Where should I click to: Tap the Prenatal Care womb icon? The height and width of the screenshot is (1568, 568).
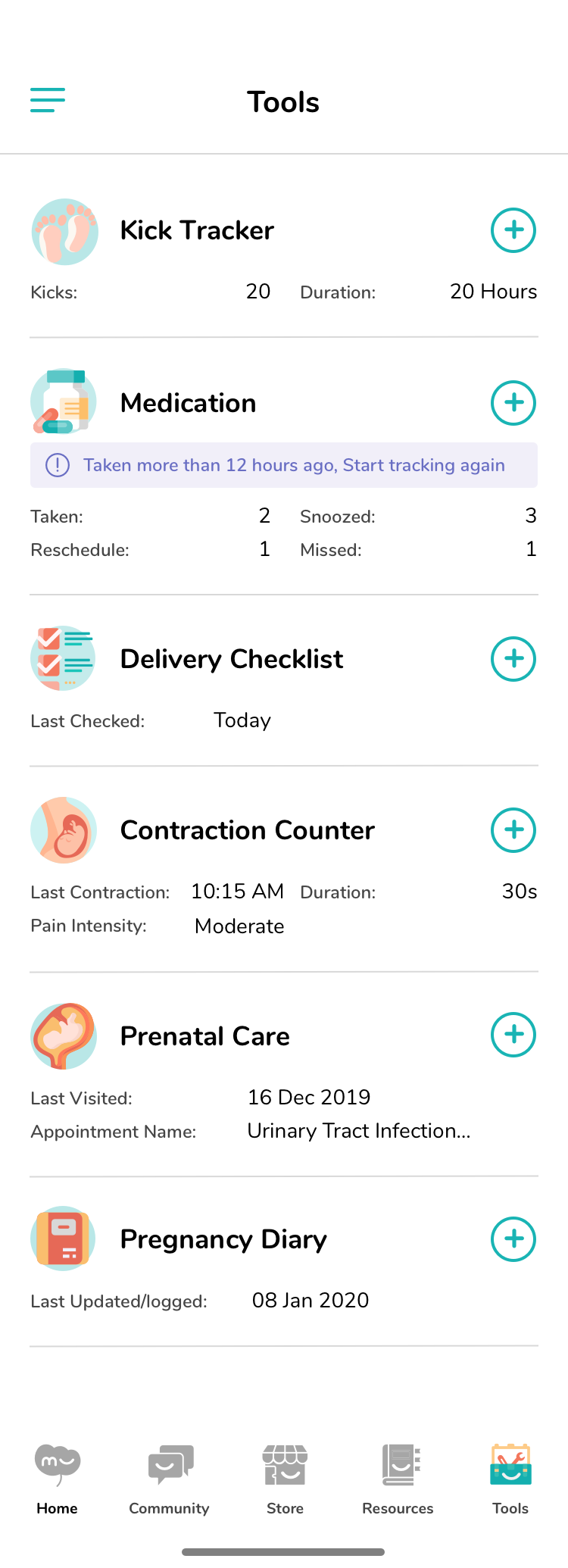tap(64, 1035)
